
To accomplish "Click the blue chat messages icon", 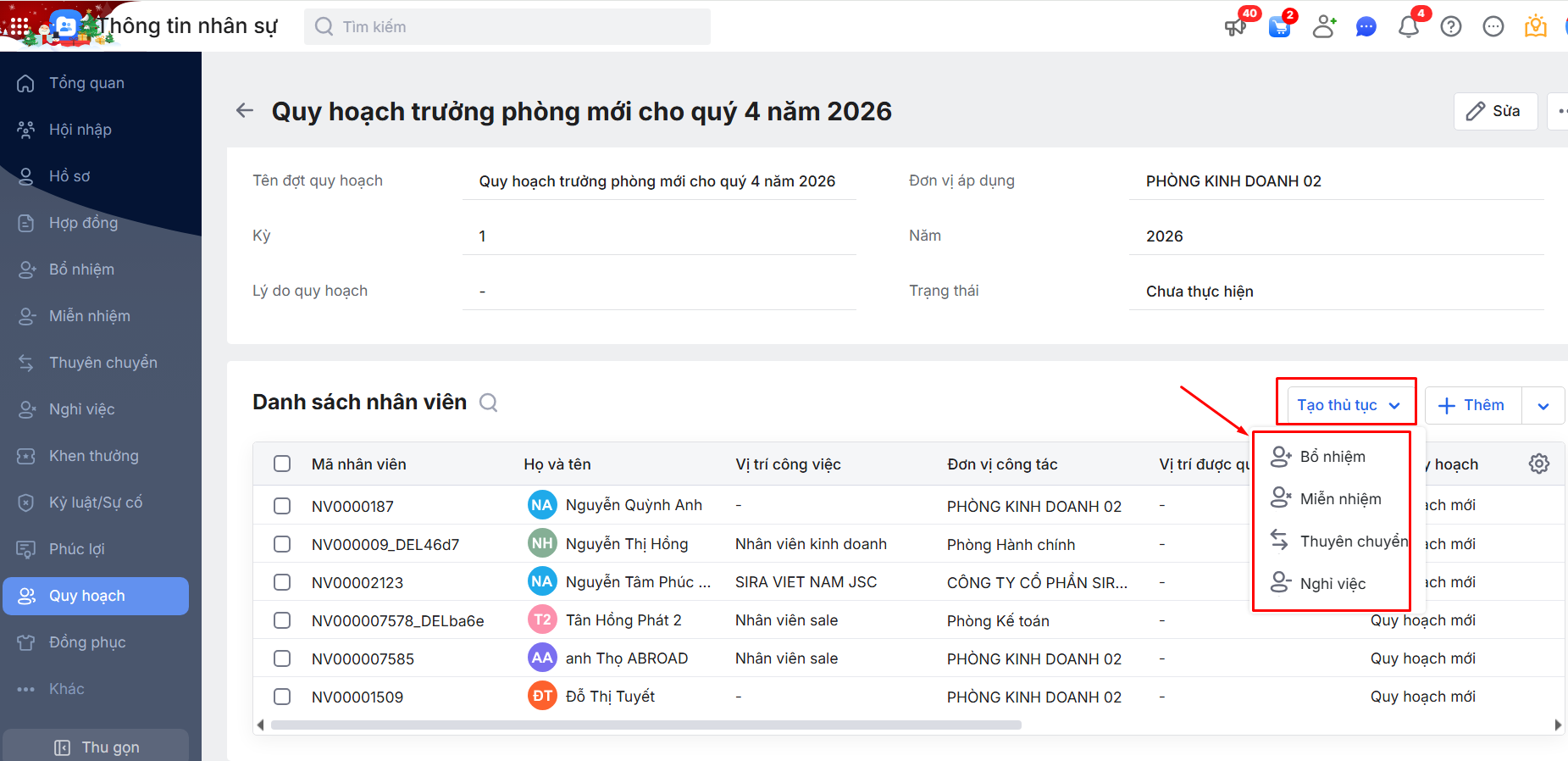I will point(1366,27).
